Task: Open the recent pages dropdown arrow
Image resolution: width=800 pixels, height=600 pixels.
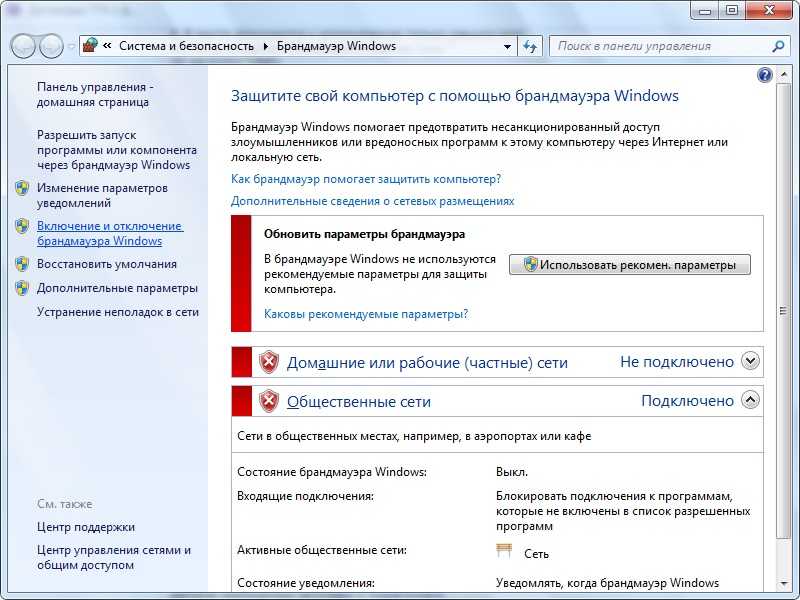Action: click(71, 46)
